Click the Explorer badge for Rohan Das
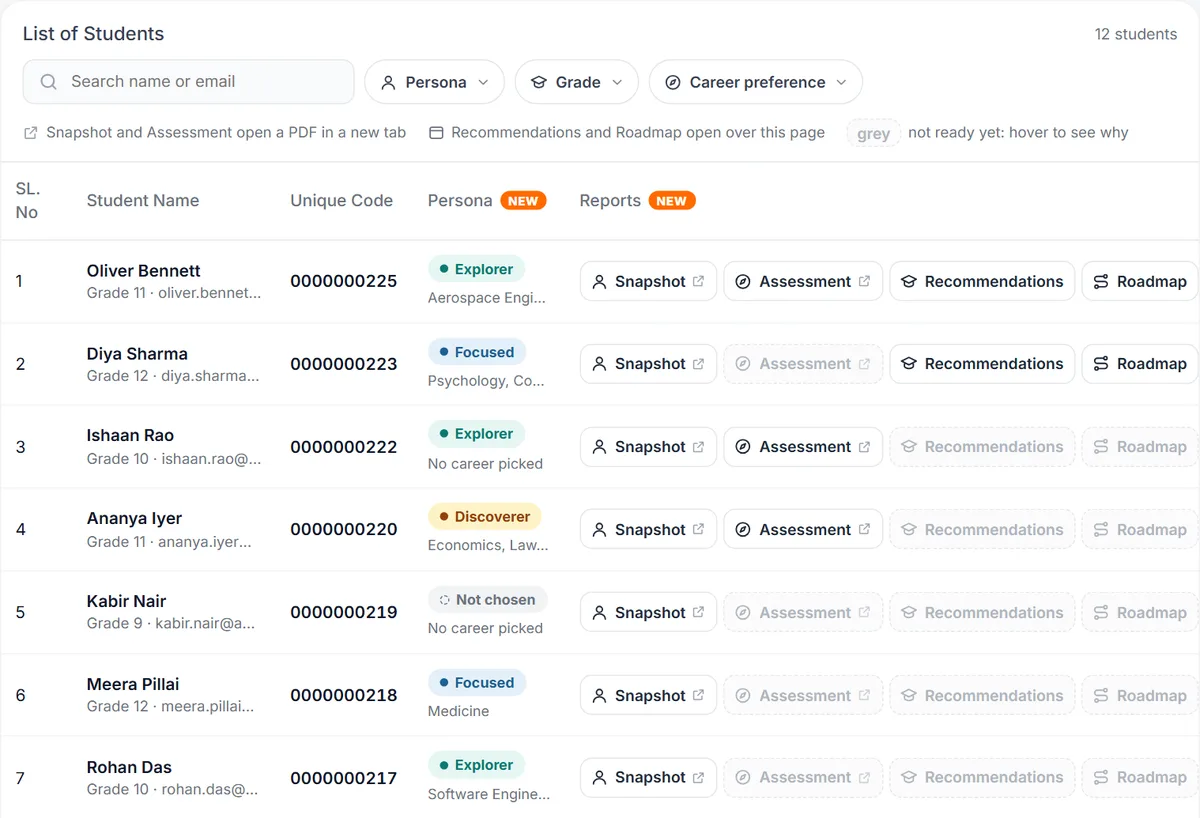The image size is (1200, 818). tap(476, 765)
